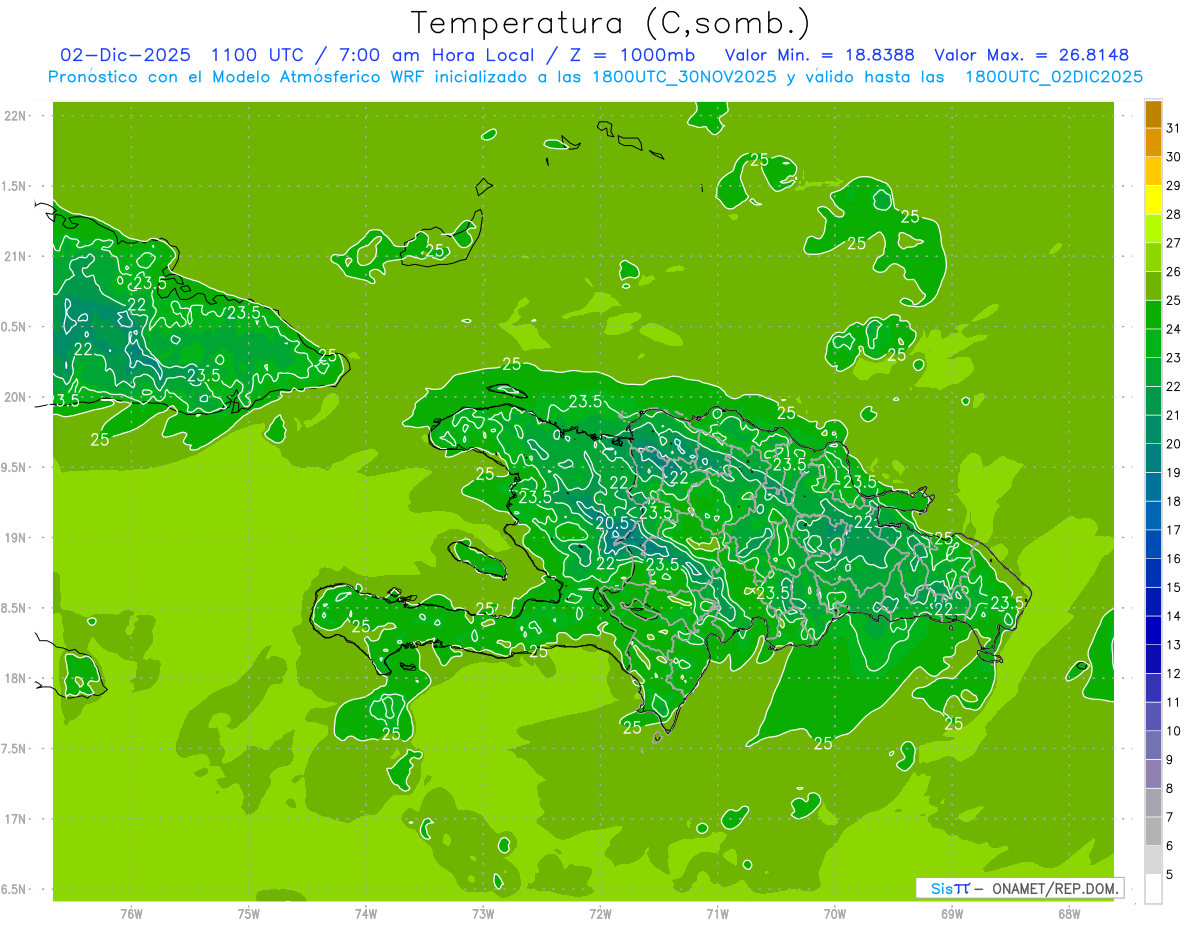Click the color bar value "15"
Screen dimensions: 1200x927
[x=1174, y=587]
